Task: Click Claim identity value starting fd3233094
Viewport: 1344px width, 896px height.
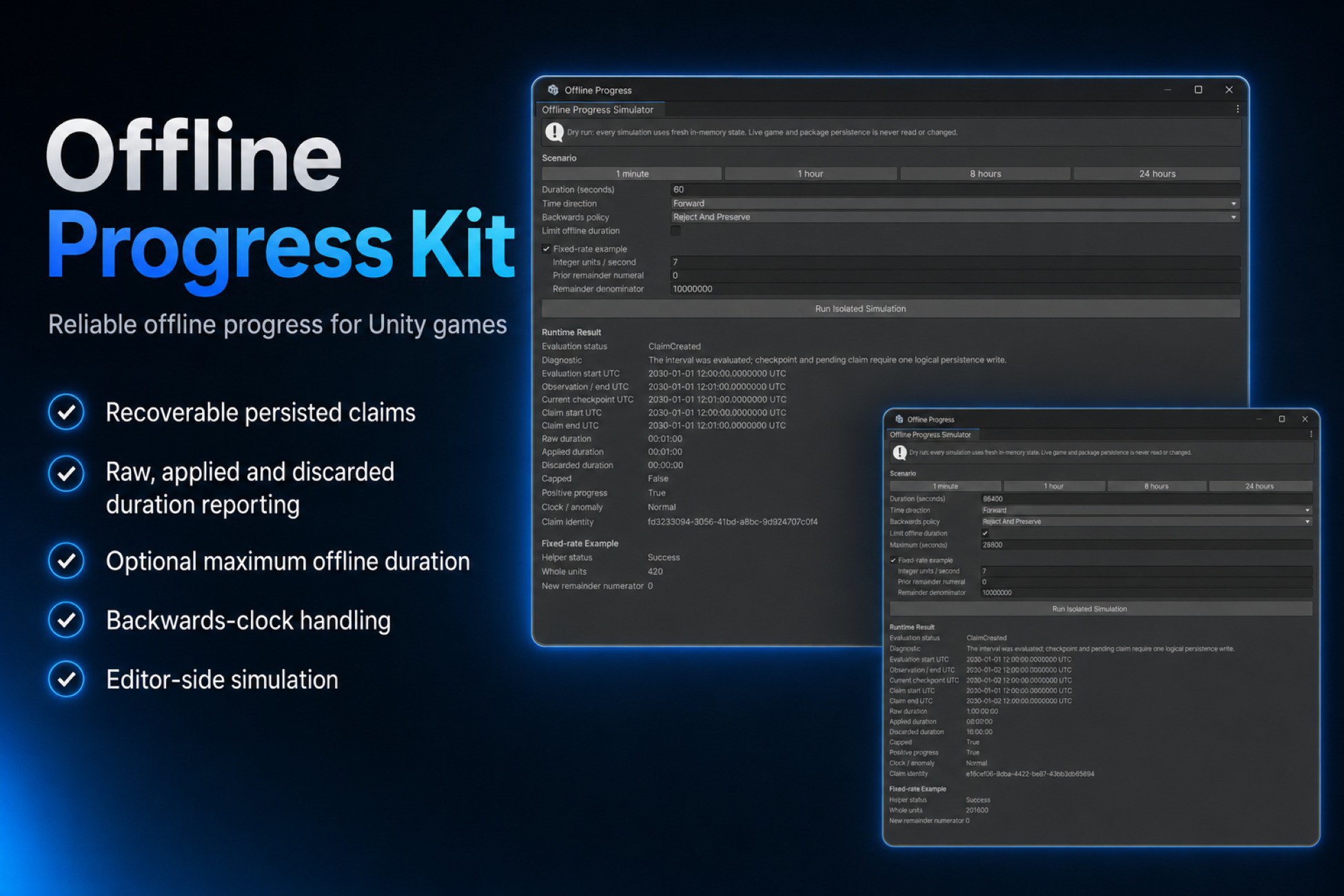Action: click(x=733, y=522)
